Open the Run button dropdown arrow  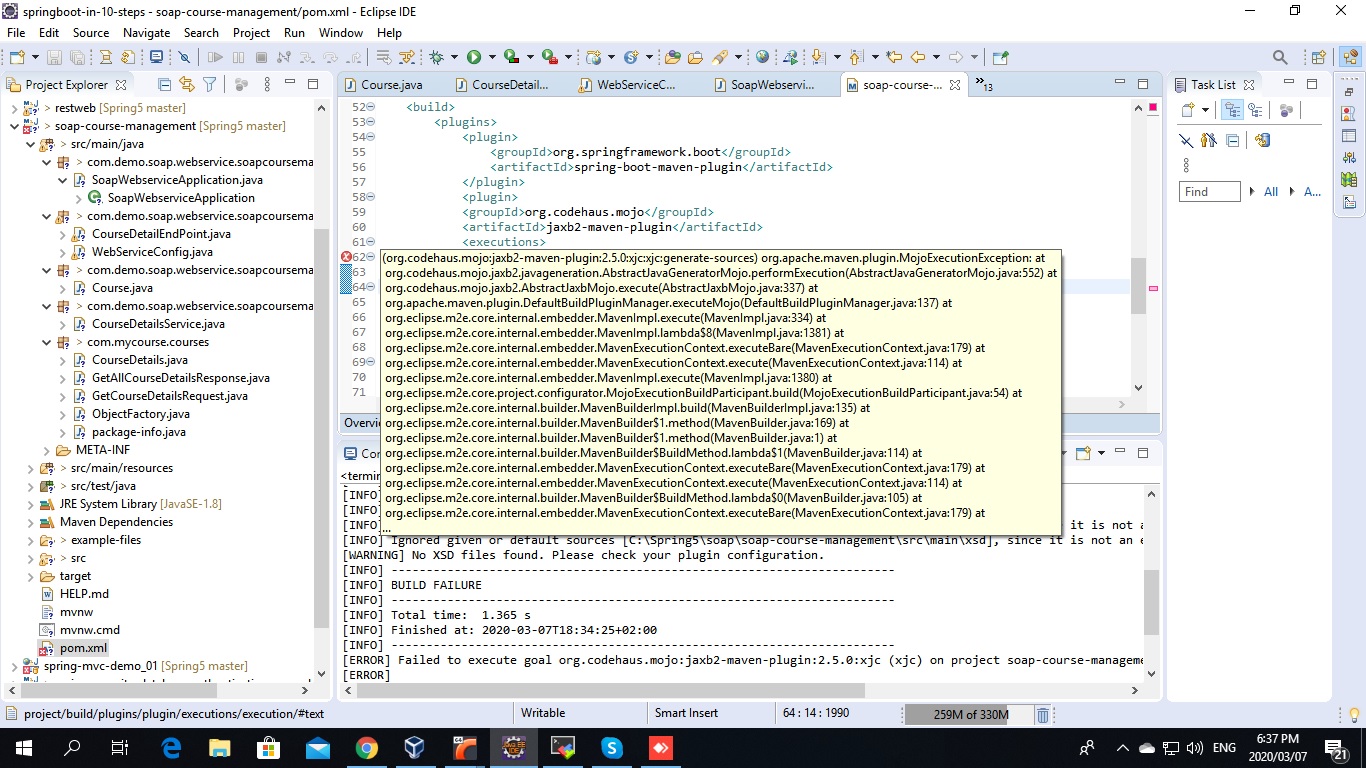(491, 58)
